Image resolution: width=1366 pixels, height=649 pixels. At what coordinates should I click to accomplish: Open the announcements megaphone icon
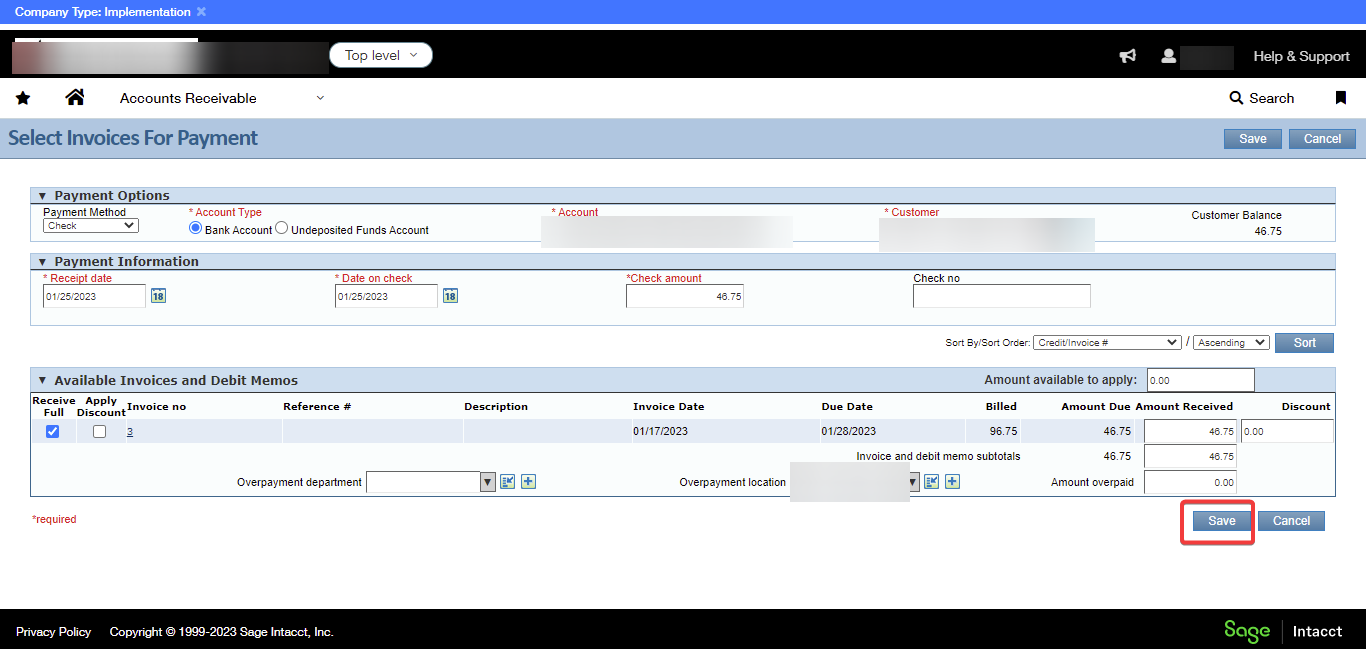click(1128, 56)
